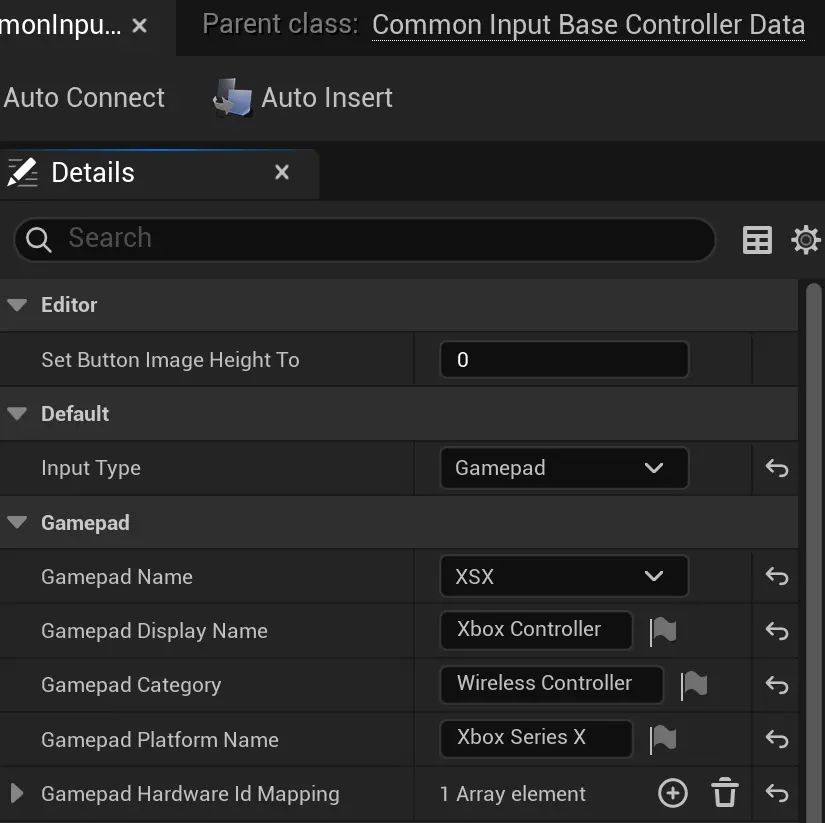Toggle localization flag for Gamepad Display Name
This screenshot has width=825, height=823.
663,630
